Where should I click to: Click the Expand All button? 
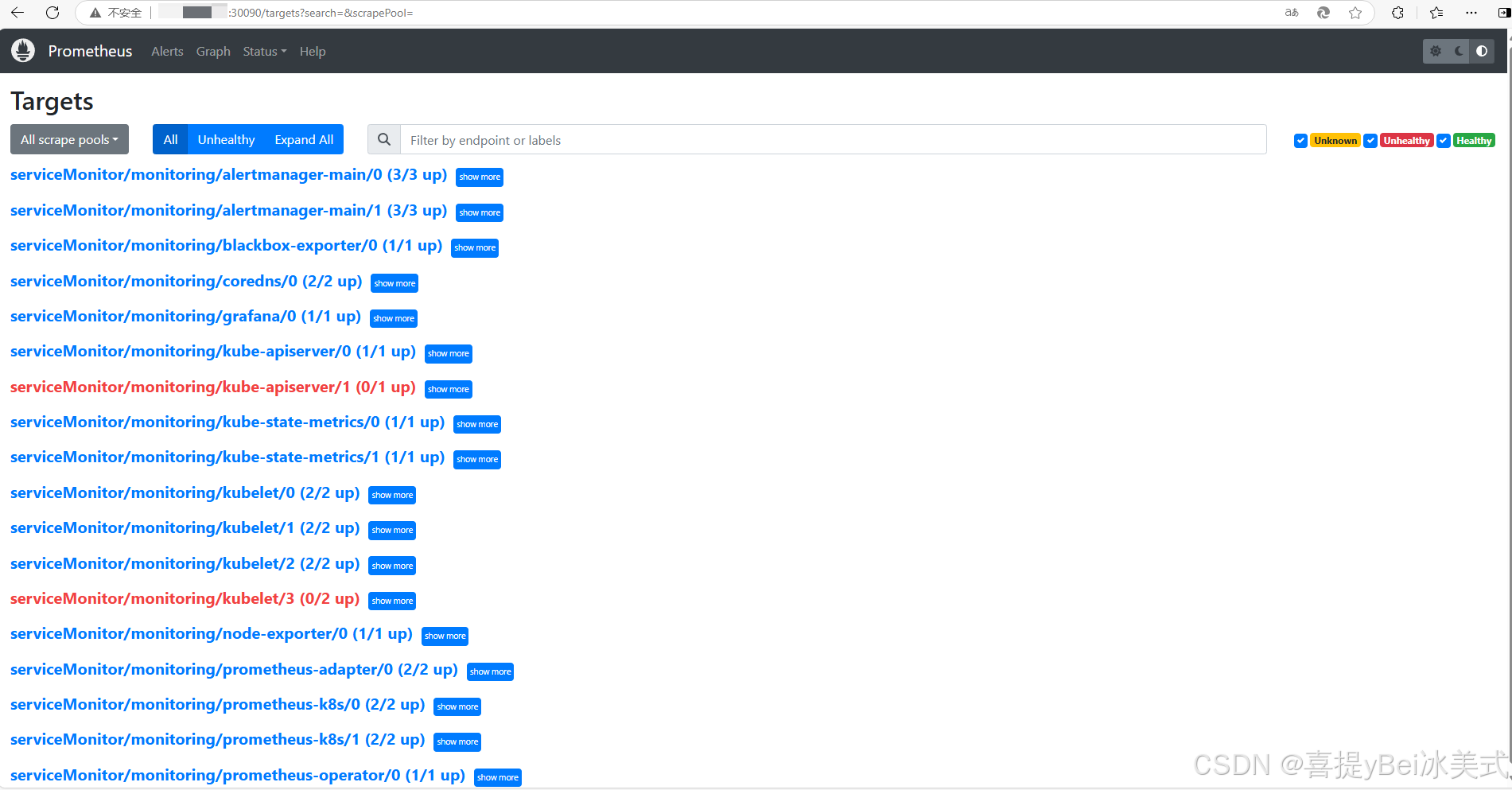tap(304, 139)
